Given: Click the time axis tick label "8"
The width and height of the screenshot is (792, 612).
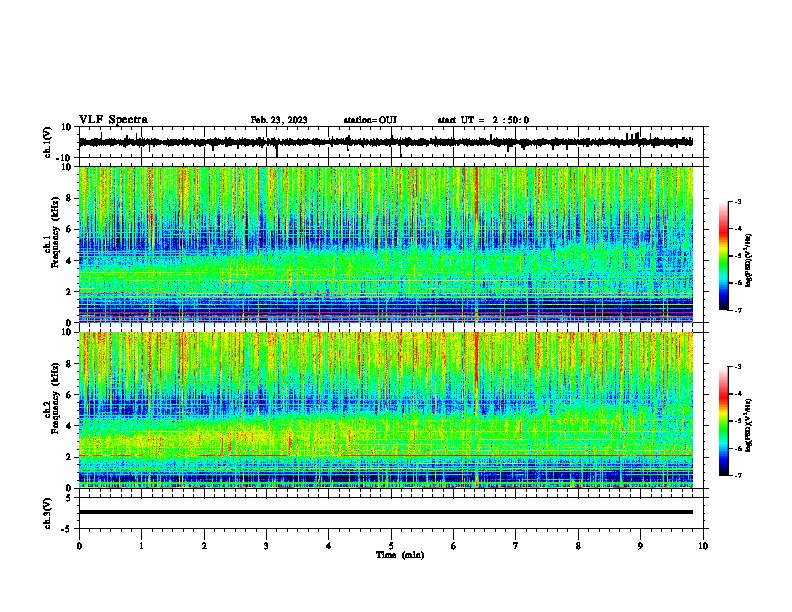Looking at the screenshot, I should (578, 546).
